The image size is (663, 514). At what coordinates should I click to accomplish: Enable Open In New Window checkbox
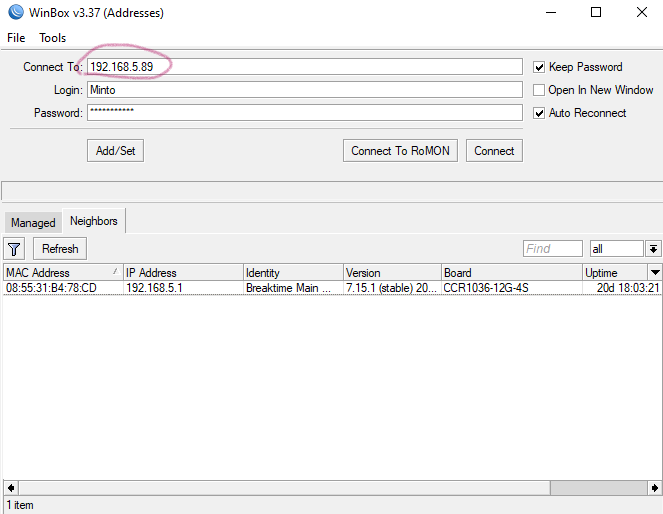coord(539,90)
